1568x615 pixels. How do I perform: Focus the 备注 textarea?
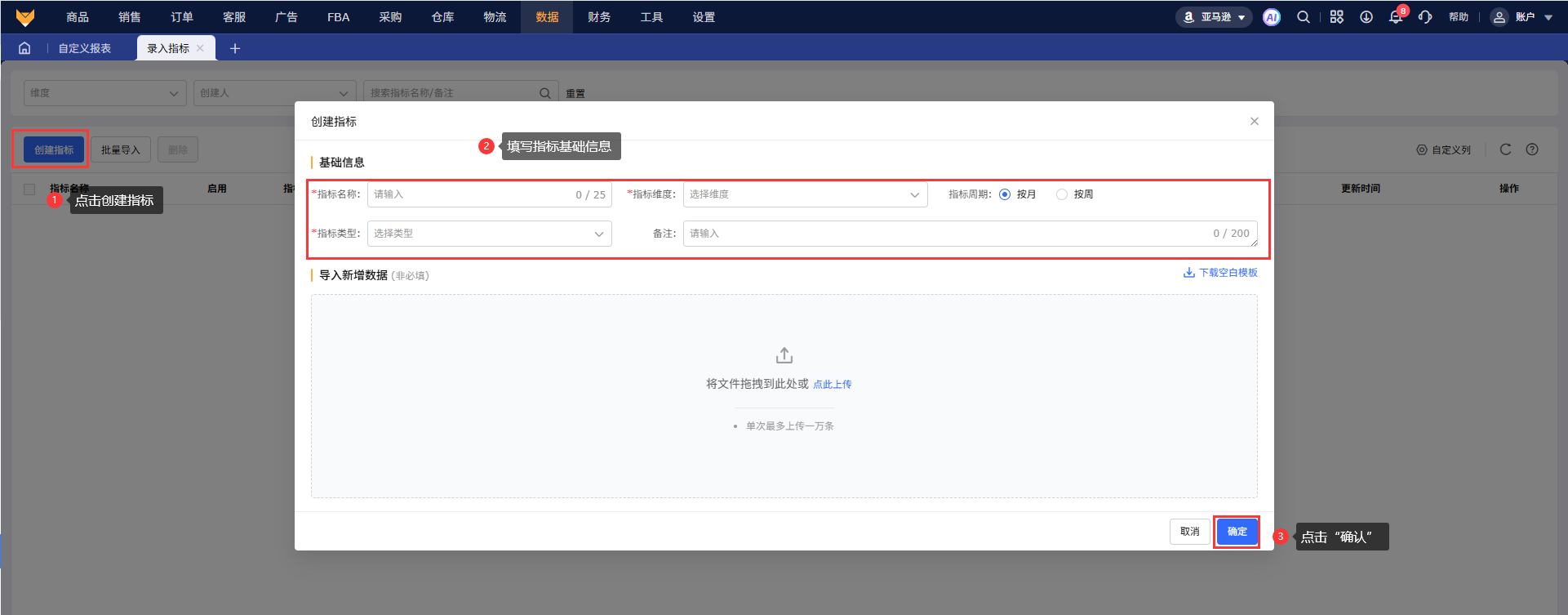971,234
